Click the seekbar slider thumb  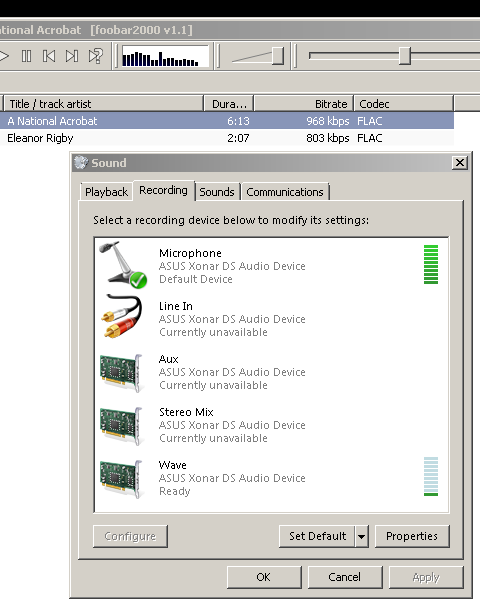[405, 56]
